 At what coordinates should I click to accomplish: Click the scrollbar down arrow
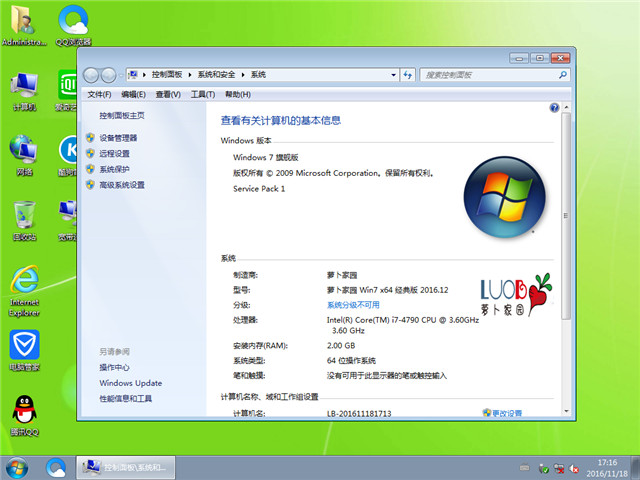[x=566, y=411]
